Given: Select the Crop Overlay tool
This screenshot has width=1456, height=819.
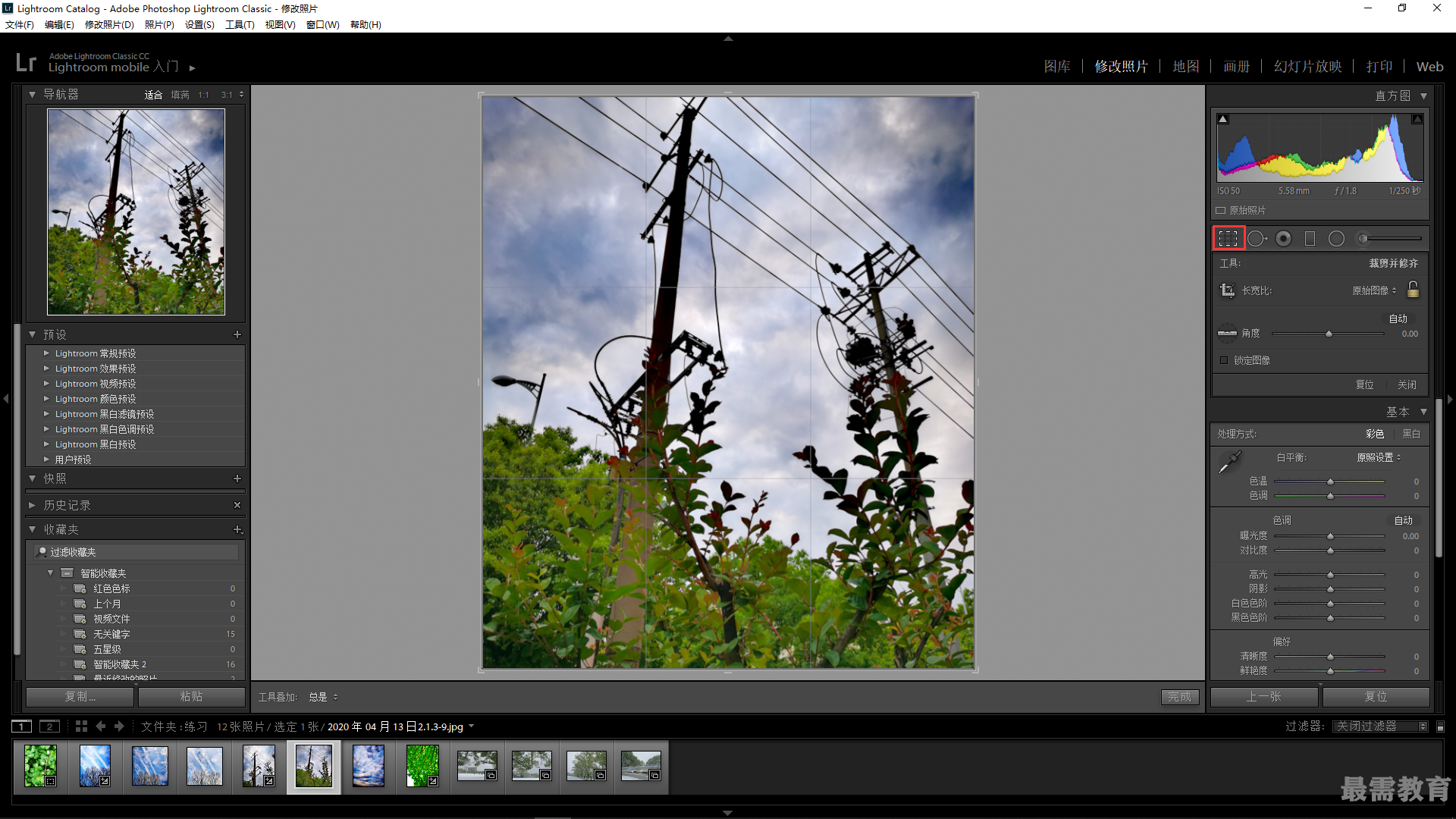Looking at the screenshot, I should (x=1228, y=239).
